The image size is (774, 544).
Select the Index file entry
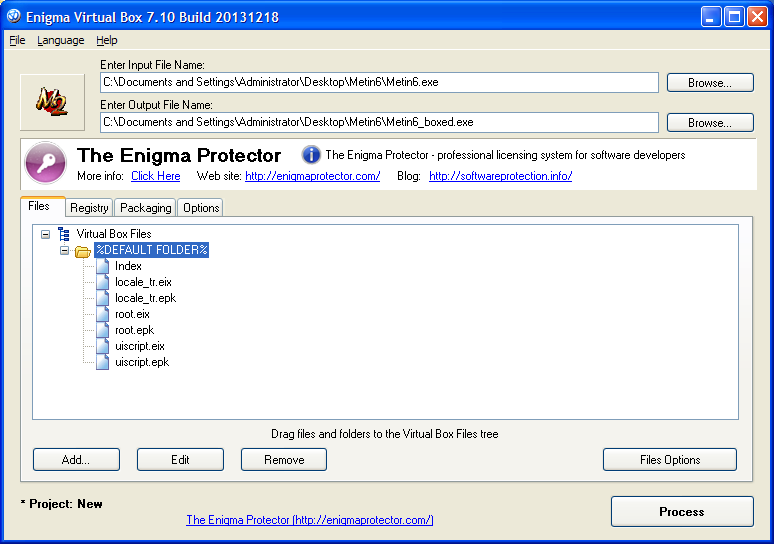(x=128, y=266)
